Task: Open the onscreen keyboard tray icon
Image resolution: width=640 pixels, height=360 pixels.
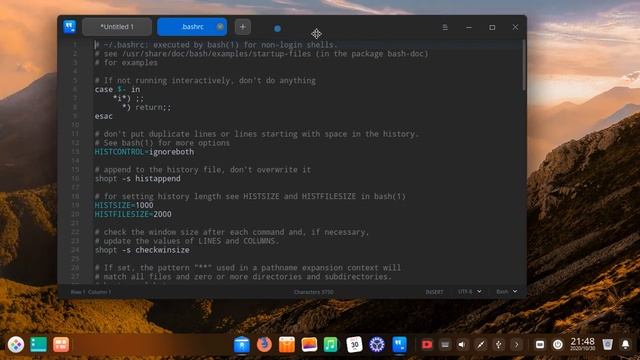Action: pyautogui.click(x=445, y=344)
